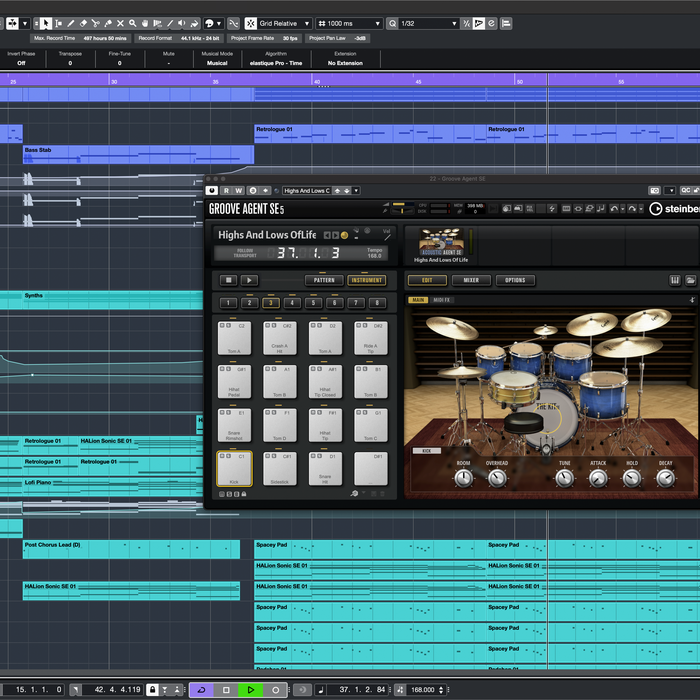
Task: Trigger the Crash A Hit pad
Action: click(x=280, y=338)
